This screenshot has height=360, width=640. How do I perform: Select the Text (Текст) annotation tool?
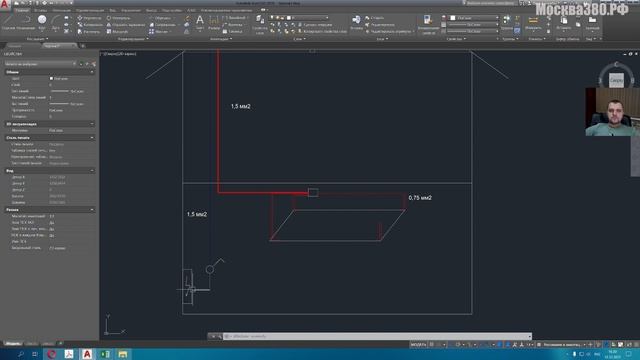click(x=200, y=22)
